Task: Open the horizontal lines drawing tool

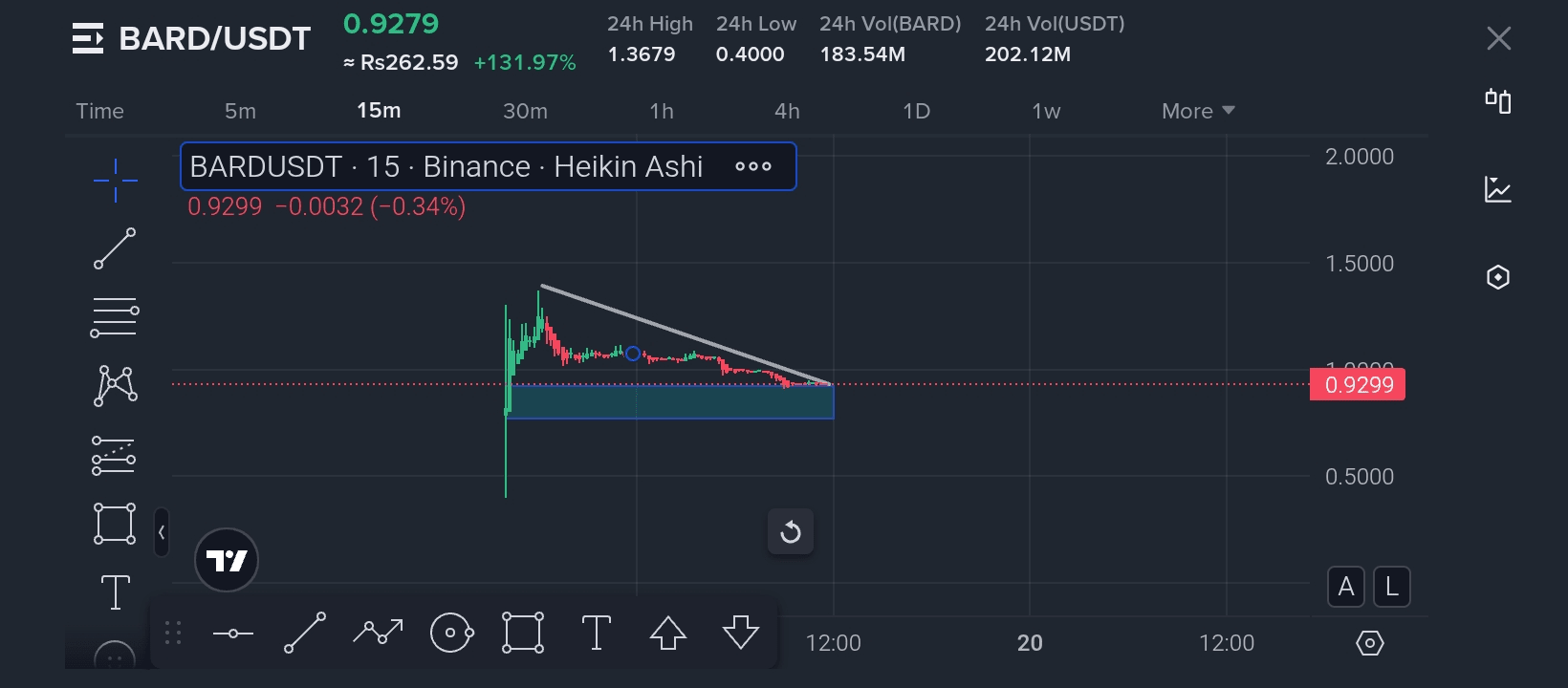Action: (115, 317)
